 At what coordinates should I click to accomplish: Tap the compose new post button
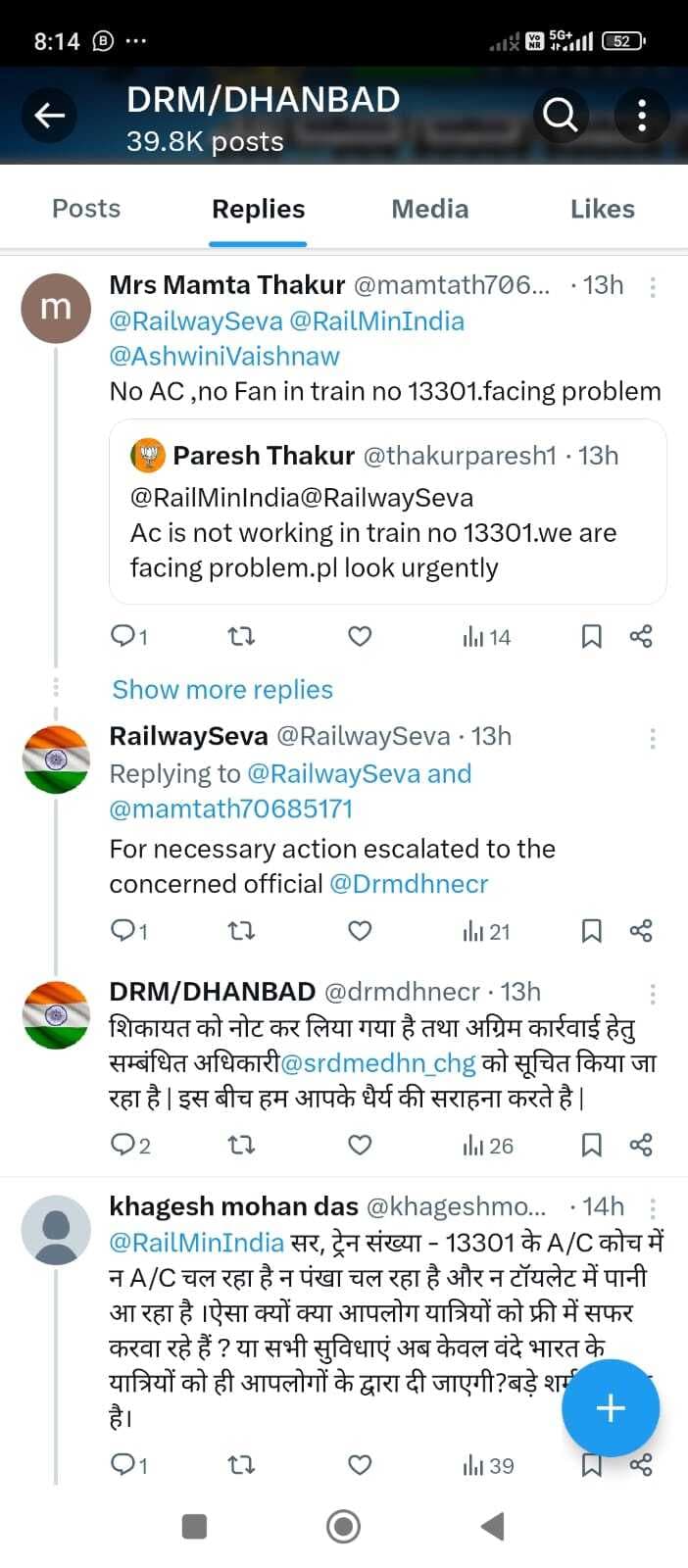[x=610, y=1408]
